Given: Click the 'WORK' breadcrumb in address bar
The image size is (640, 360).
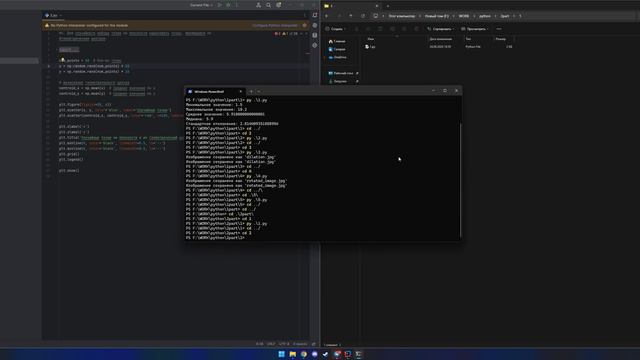Looking at the screenshot, I should (x=464, y=16).
